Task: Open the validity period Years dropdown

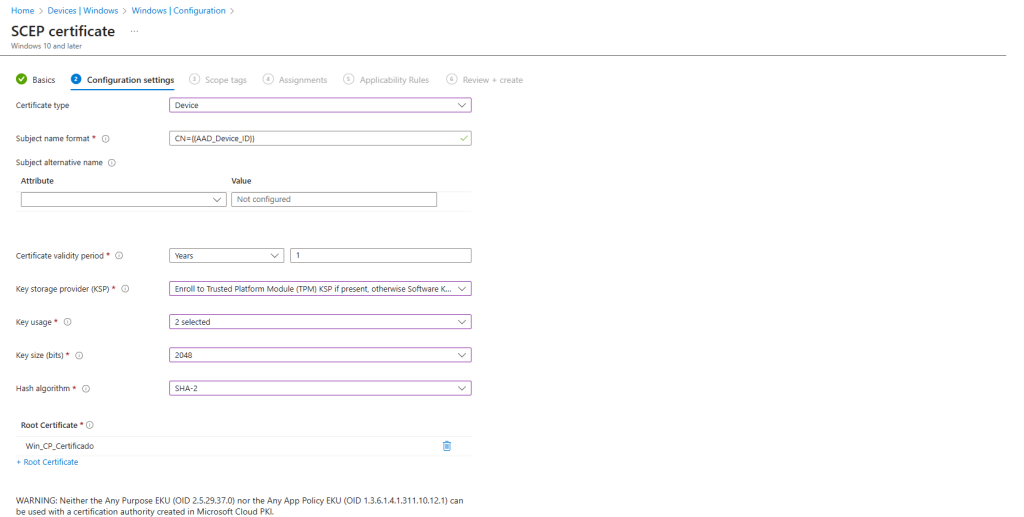Action: pyautogui.click(x=227, y=256)
